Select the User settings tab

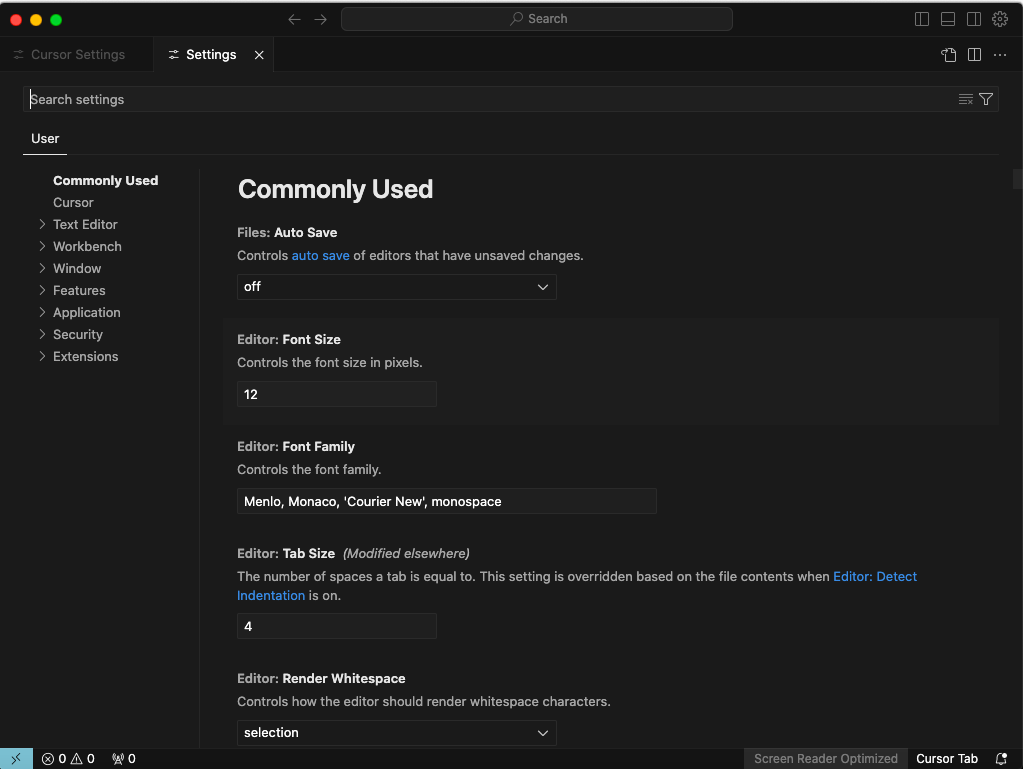click(x=45, y=139)
